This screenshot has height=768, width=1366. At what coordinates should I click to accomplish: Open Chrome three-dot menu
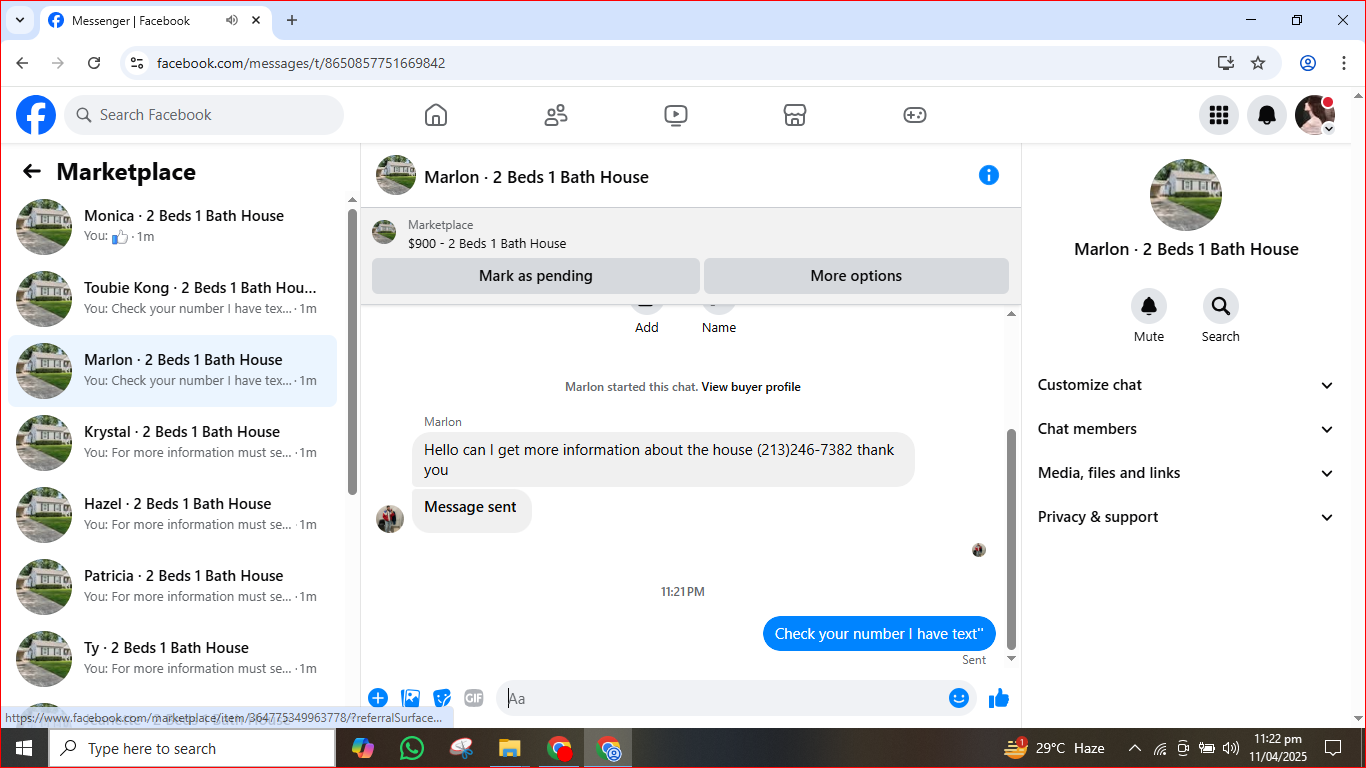[1344, 63]
